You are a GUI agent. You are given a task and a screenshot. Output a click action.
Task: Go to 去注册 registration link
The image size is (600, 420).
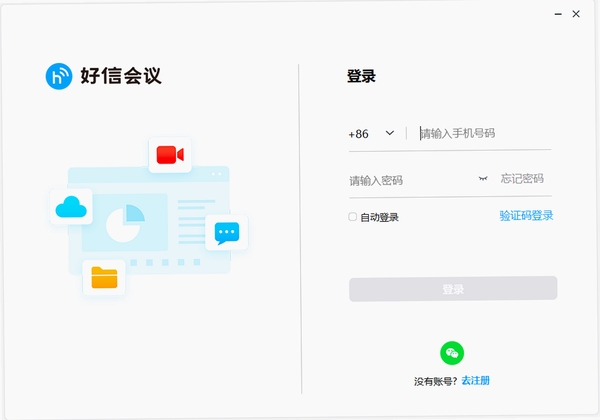(476, 381)
